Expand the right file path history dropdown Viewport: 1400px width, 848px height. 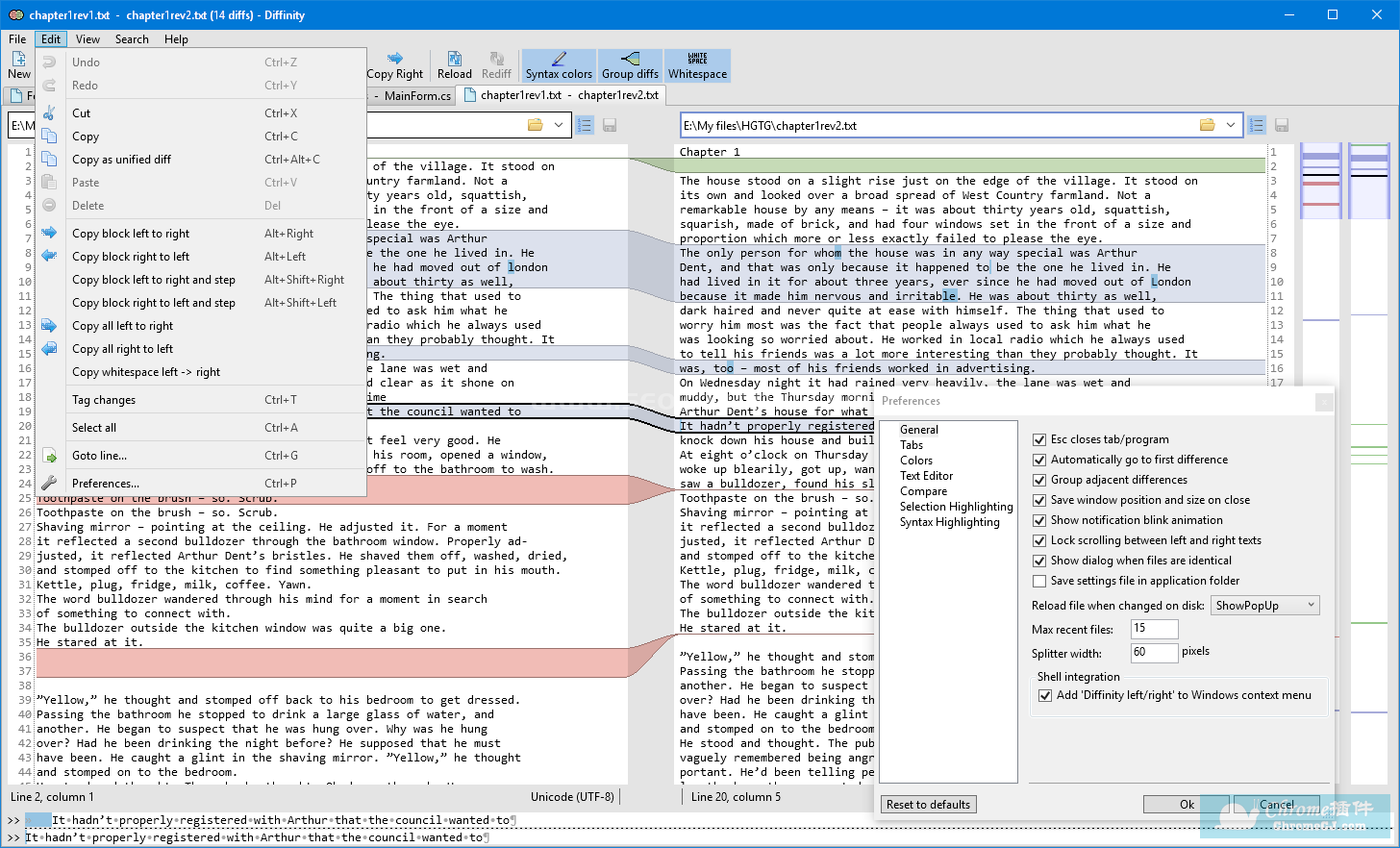[1231, 125]
